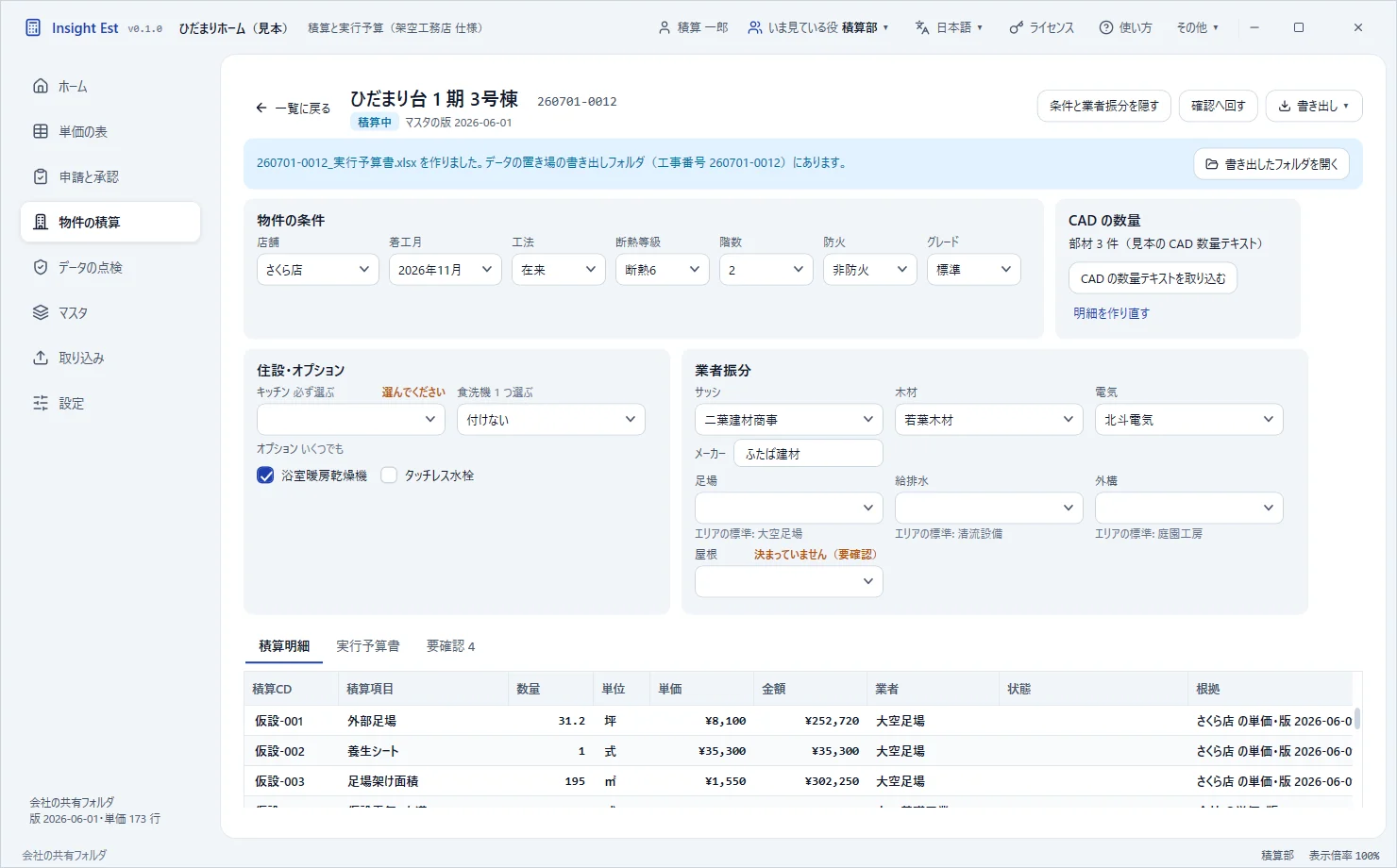Image resolution: width=1397 pixels, height=868 pixels.
Task: Click the 取り込み upload icon
Action: pyautogui.click(x=41, y=358)
